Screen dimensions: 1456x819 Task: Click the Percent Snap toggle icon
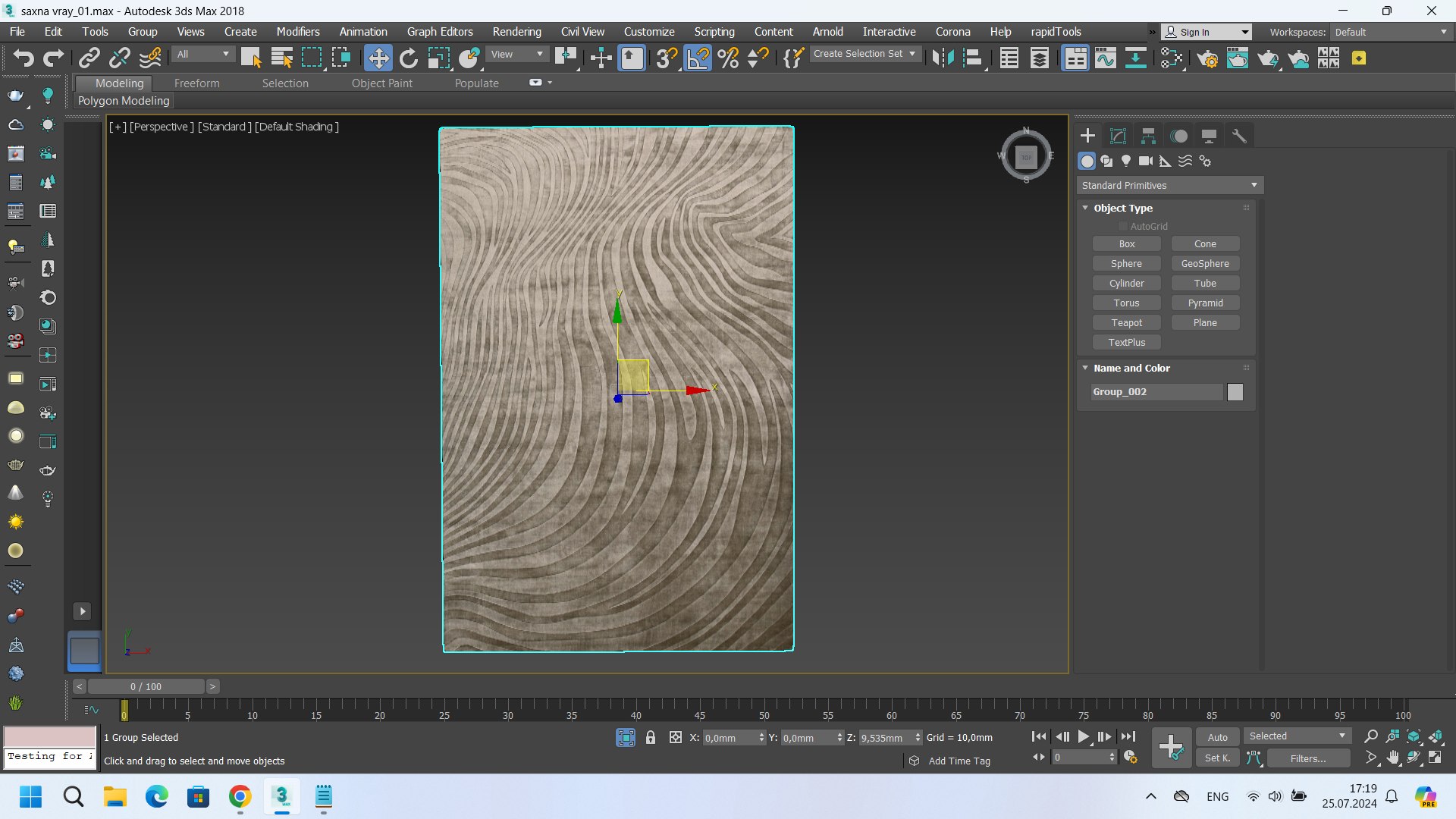[728, 58]
